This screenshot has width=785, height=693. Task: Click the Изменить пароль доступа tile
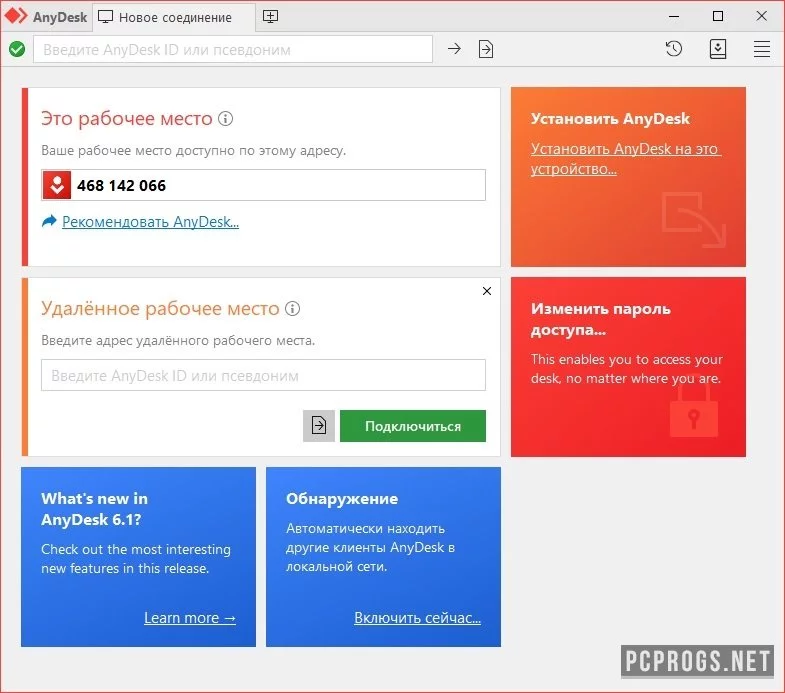pyautogui.click(x=628, y=367)
